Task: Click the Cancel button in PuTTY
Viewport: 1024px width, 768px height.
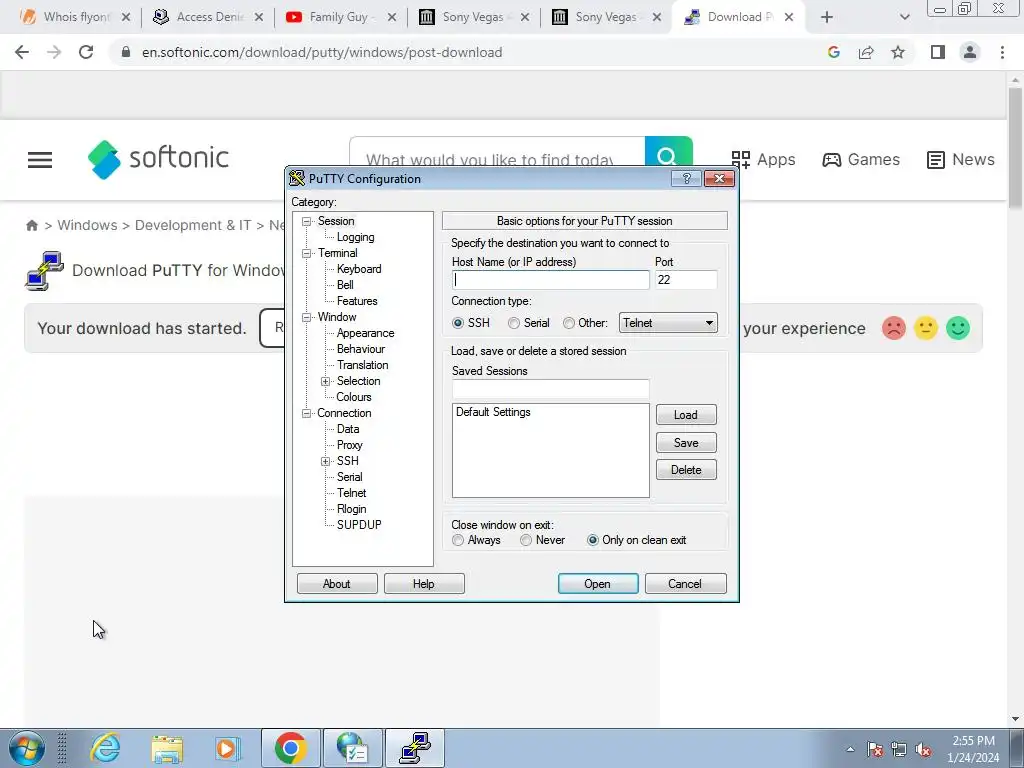Action: coord(685,584)
